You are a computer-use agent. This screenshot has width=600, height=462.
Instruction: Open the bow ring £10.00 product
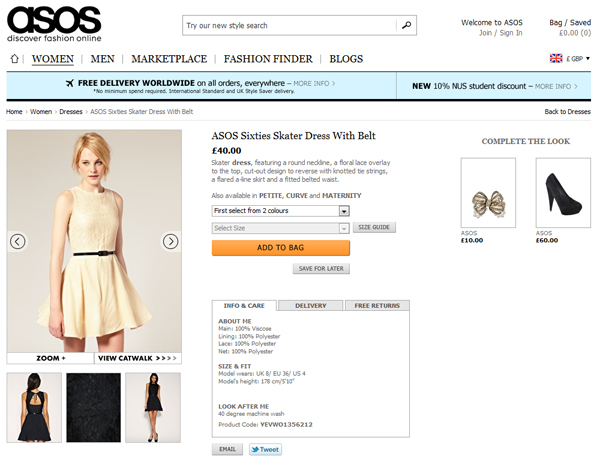(x=488, y=193)
